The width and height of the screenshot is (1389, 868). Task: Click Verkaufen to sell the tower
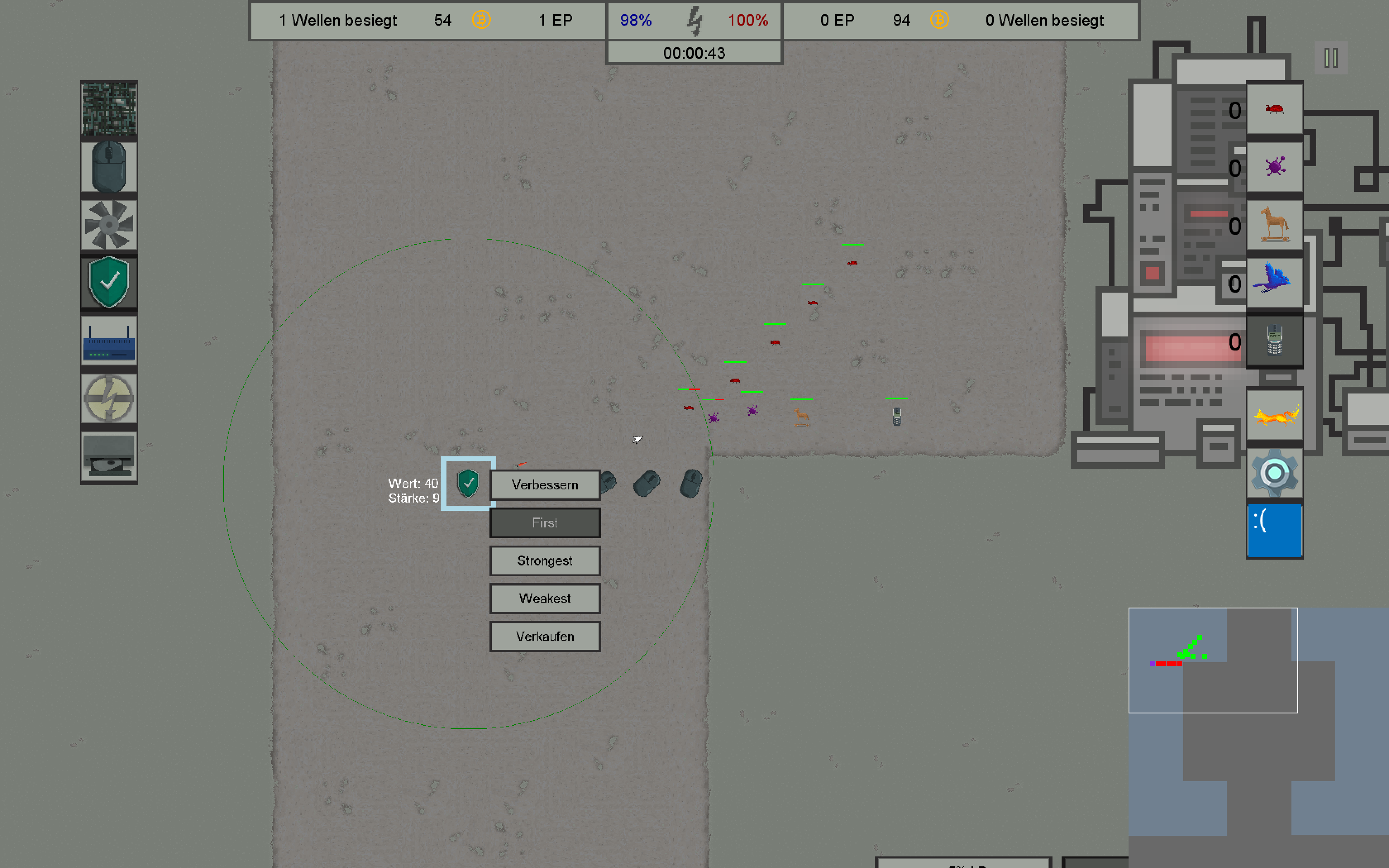coord(545,636)
